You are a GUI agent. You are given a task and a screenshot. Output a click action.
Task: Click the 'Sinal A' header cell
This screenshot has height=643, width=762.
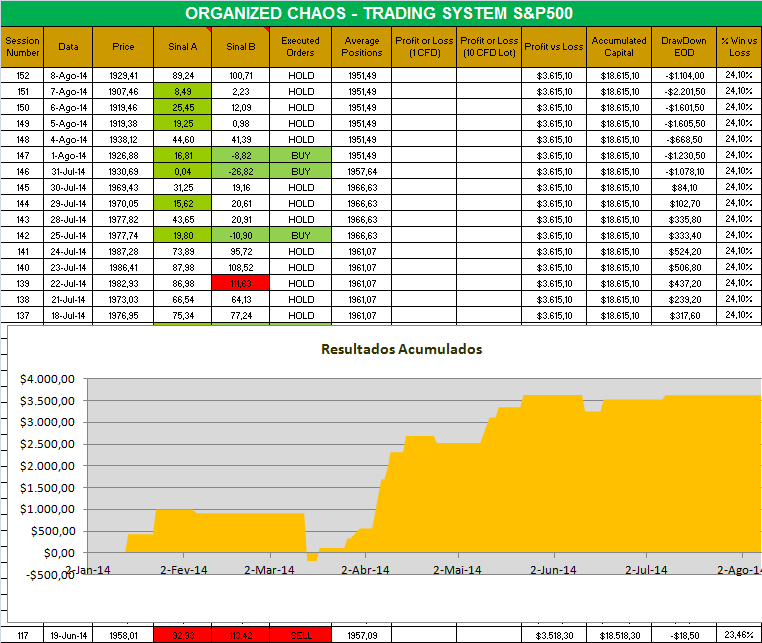click(183, 47)
